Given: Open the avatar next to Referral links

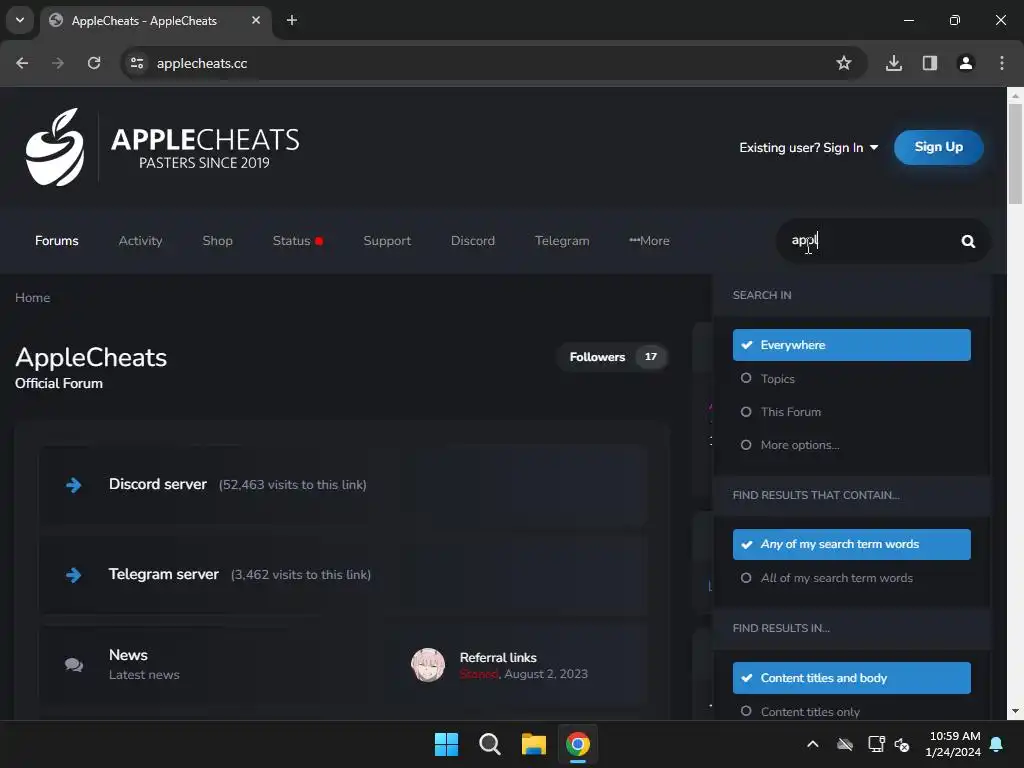Looking at the screenshot, I should (x=428, y=665).
